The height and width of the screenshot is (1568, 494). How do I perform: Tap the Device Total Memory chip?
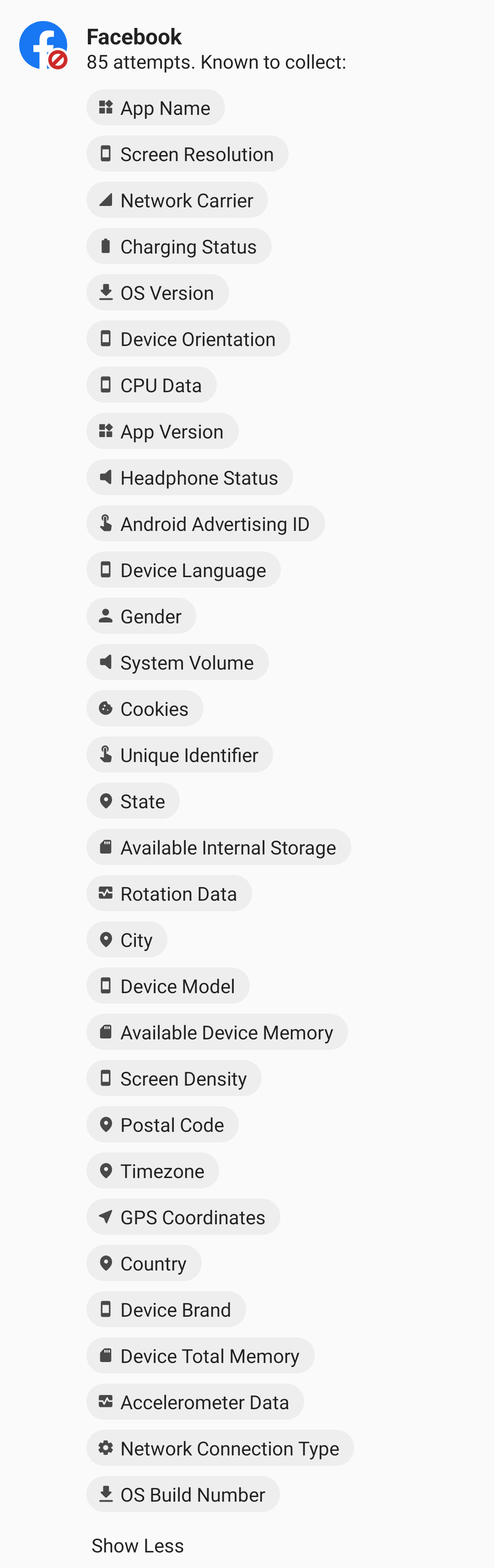(x=200, y=1356)
